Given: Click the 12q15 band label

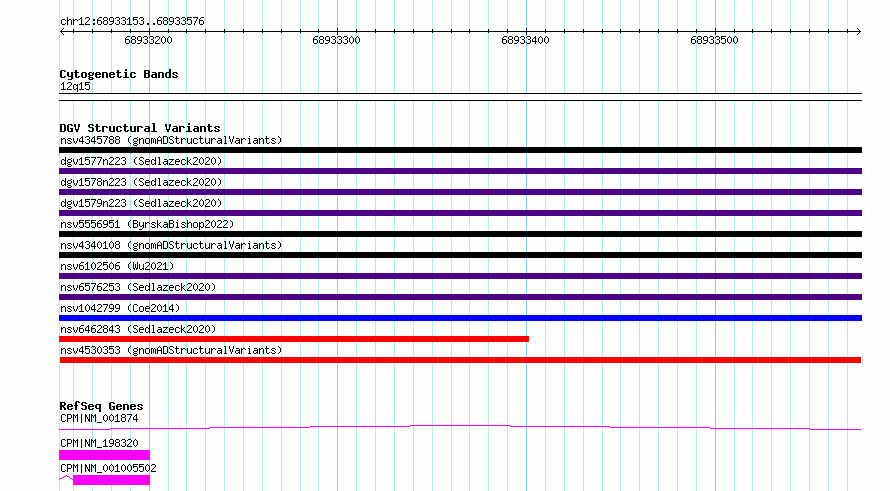Looking at the screenshot, I should (75, 86).
